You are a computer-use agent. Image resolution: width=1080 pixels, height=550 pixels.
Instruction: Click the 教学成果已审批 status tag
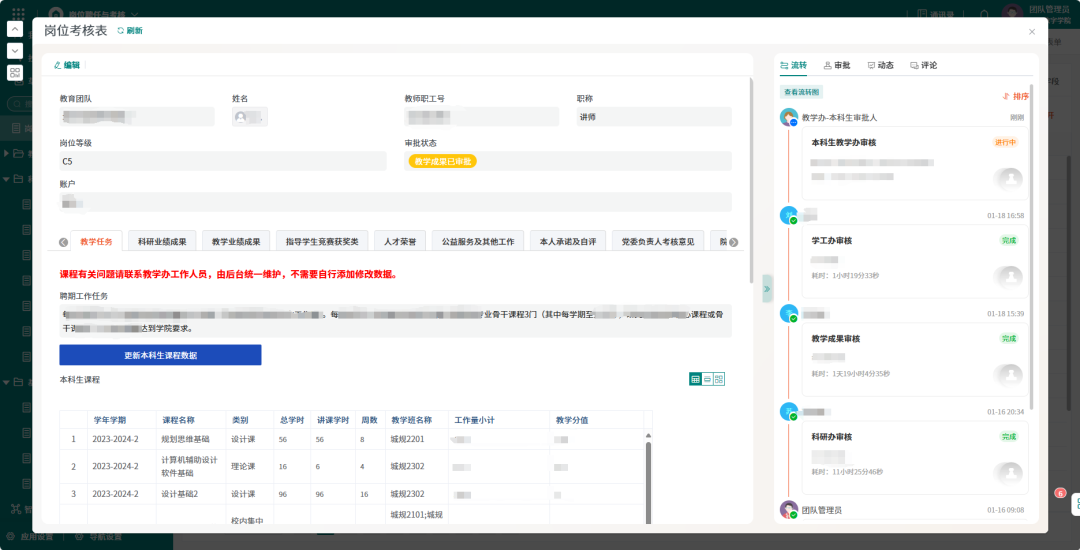coord(443,161)
